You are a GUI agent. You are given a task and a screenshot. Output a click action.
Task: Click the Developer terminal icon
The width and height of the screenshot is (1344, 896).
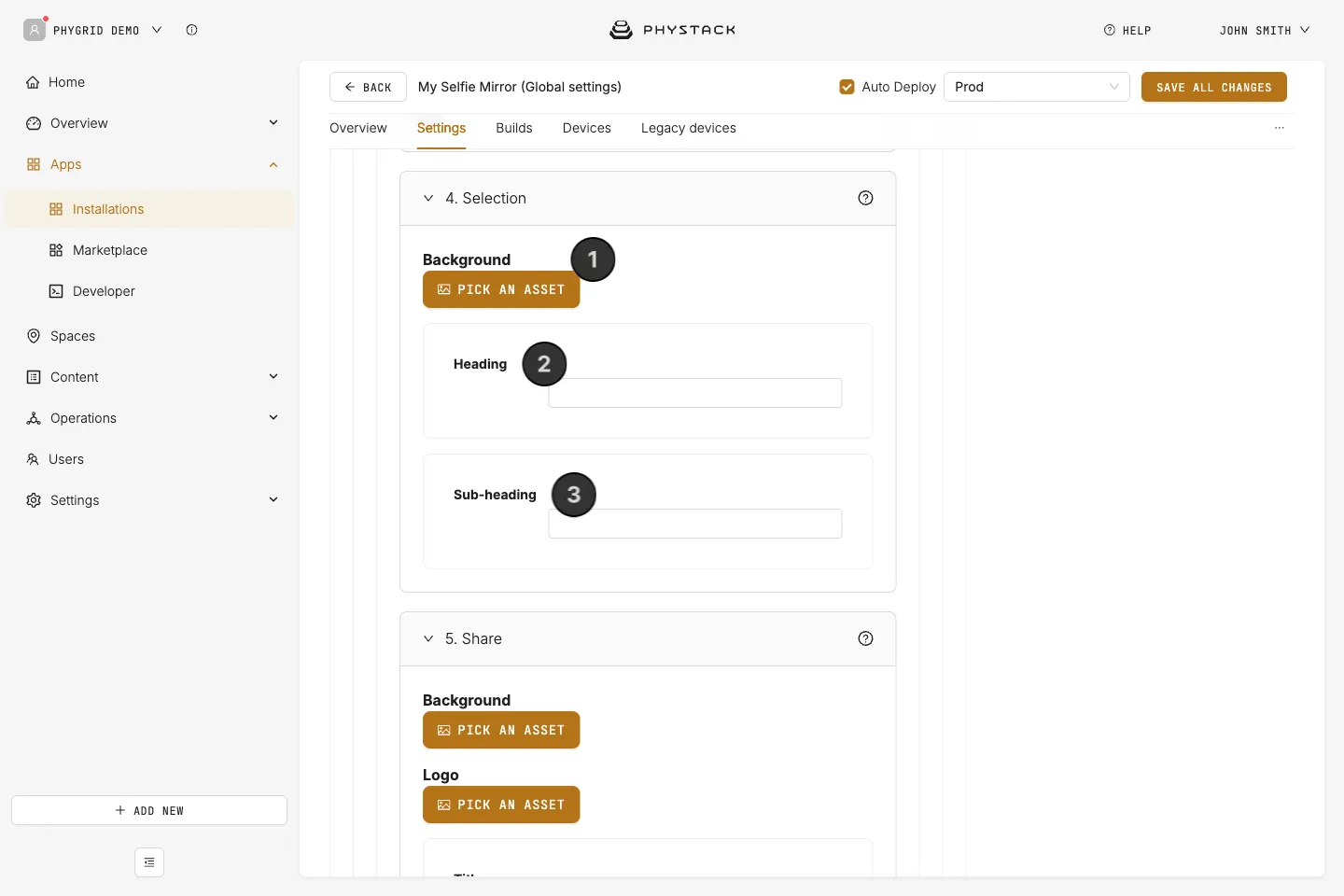pos(56,291)
